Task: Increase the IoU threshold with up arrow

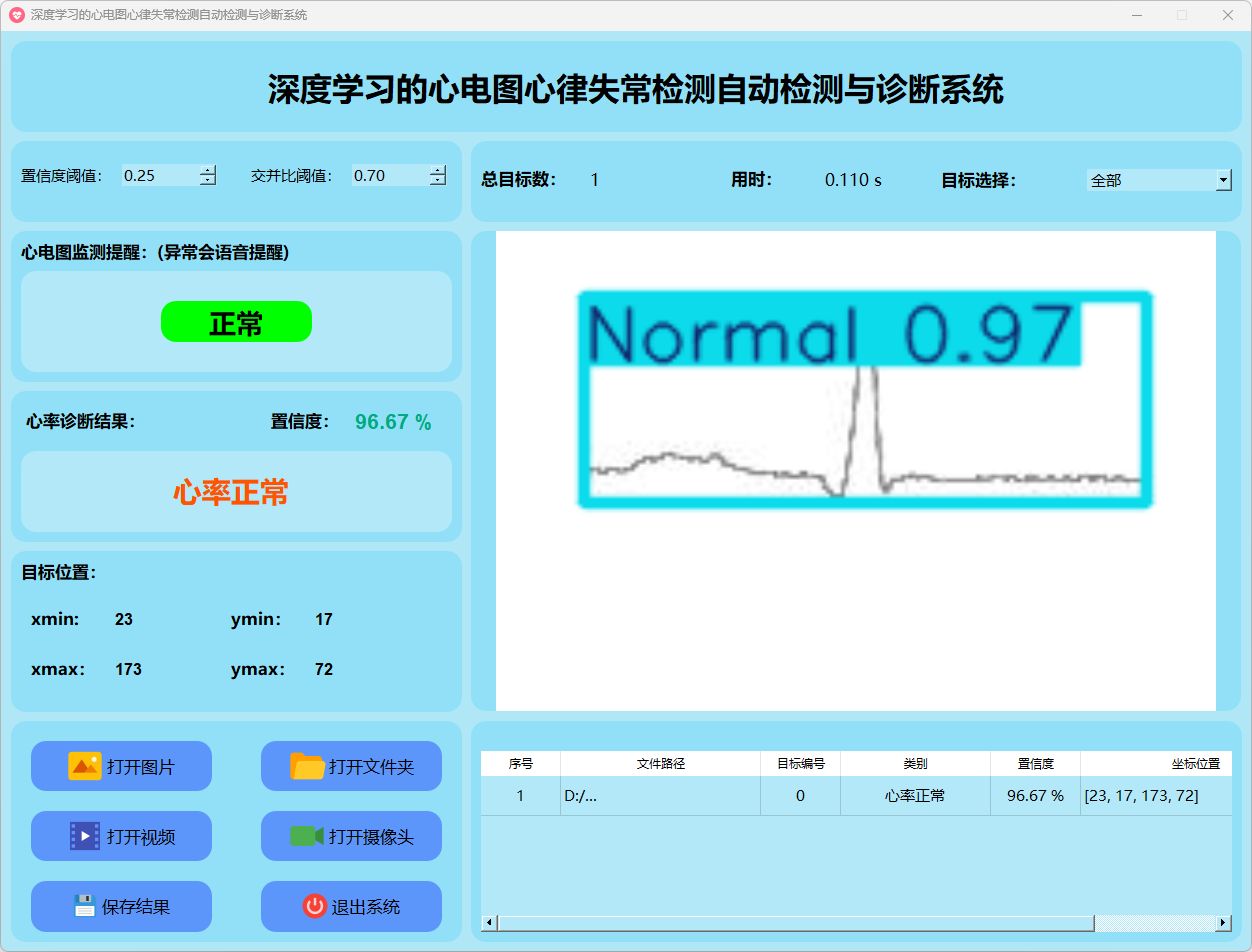Action: click(x=437, y=170)
